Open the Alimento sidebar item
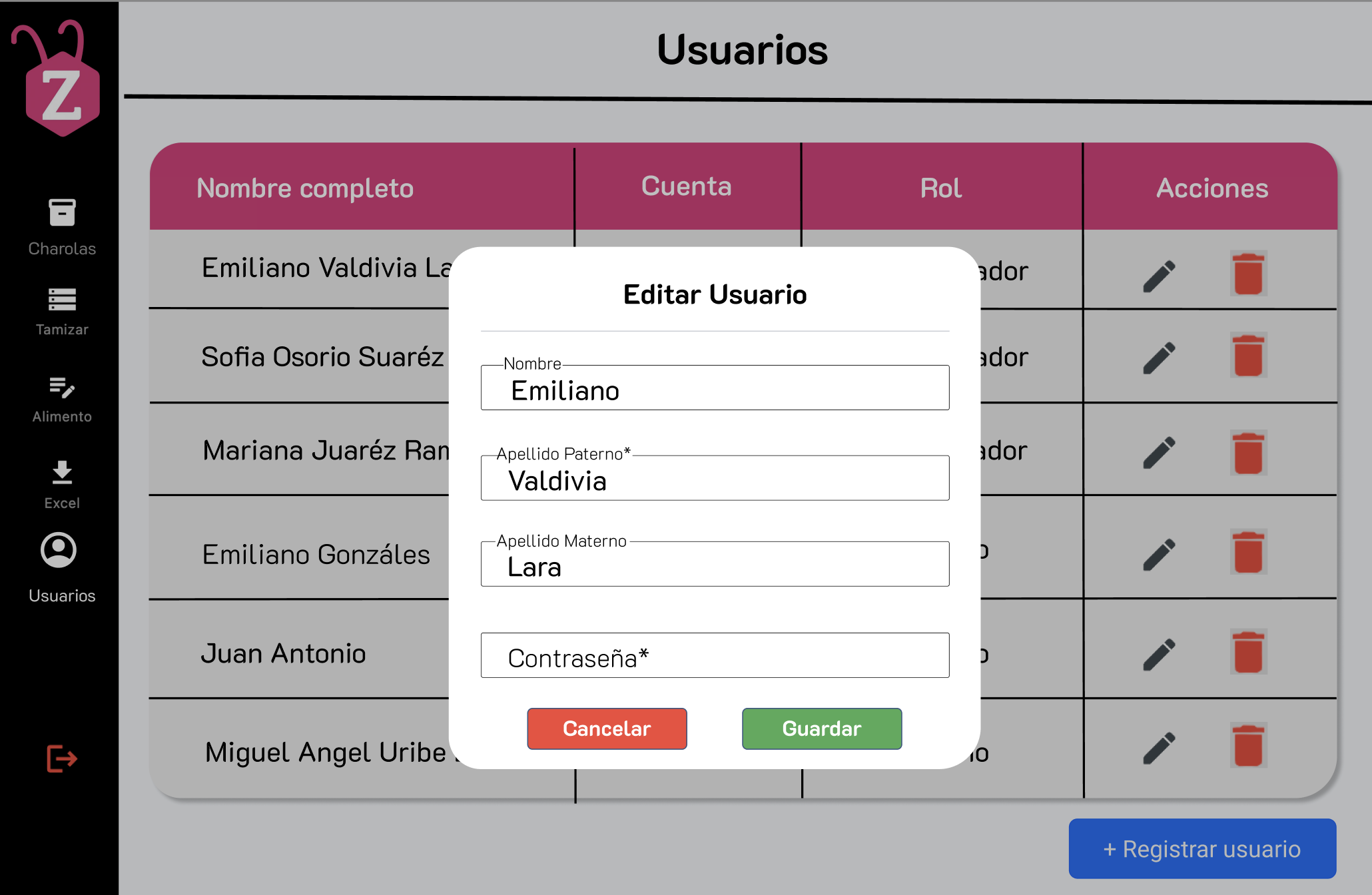Viewport: 1372px width, 895px height. pyautogui.click(x=62, y=400)
